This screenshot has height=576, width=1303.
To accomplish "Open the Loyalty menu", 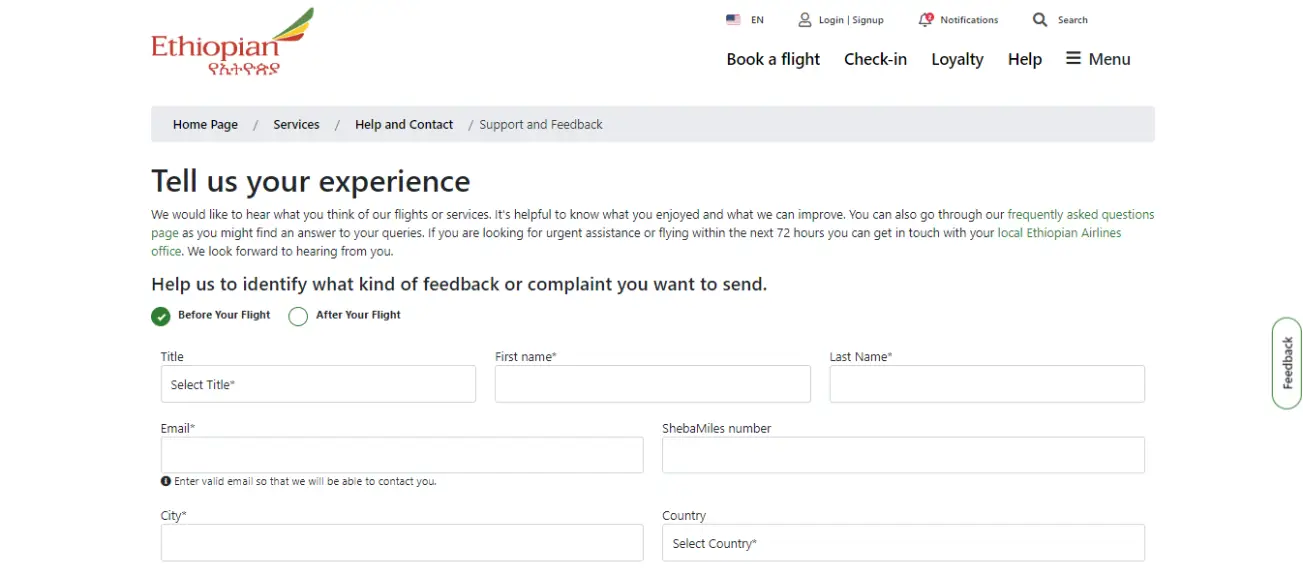I will pyautogui.click(x=957, y=59).
